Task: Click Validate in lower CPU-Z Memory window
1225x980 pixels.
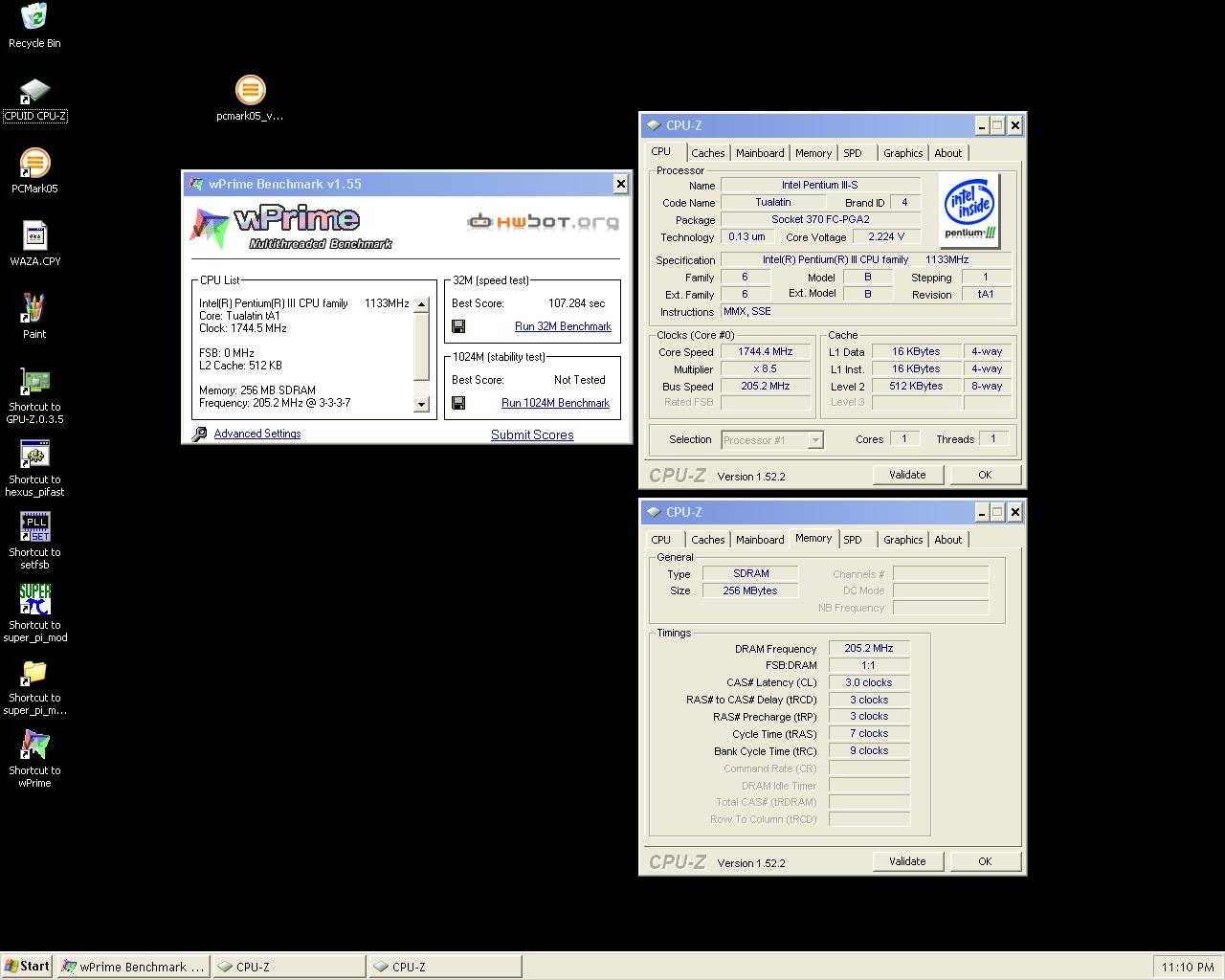Action: (907, 861)
